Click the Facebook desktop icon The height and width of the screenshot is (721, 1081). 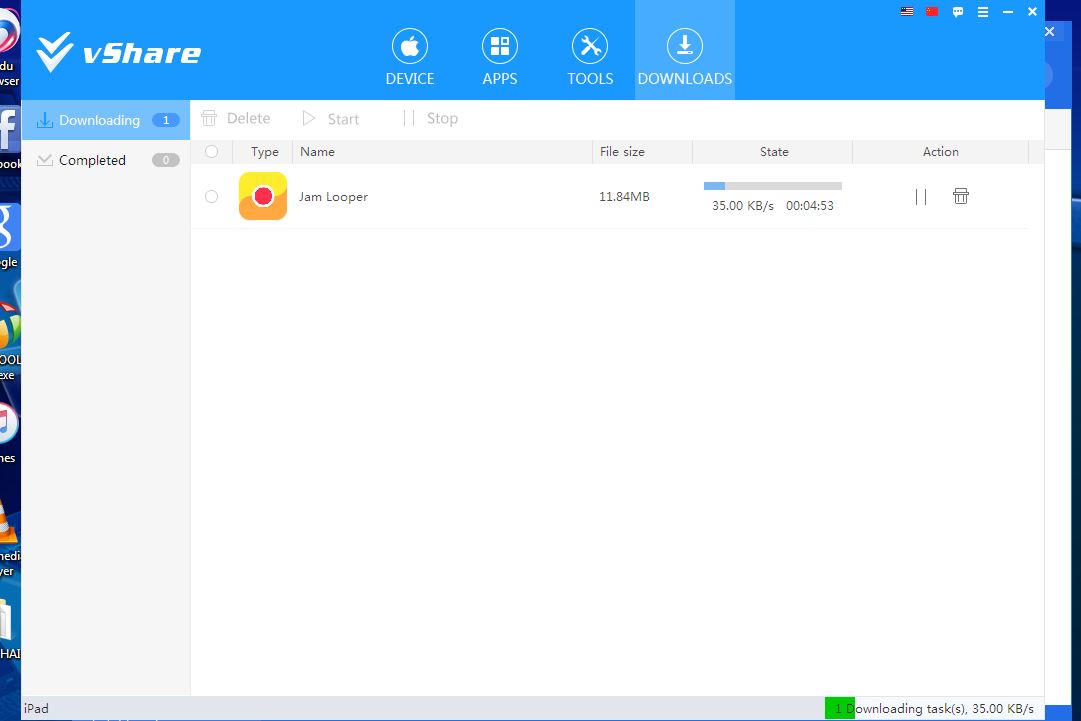9,129
